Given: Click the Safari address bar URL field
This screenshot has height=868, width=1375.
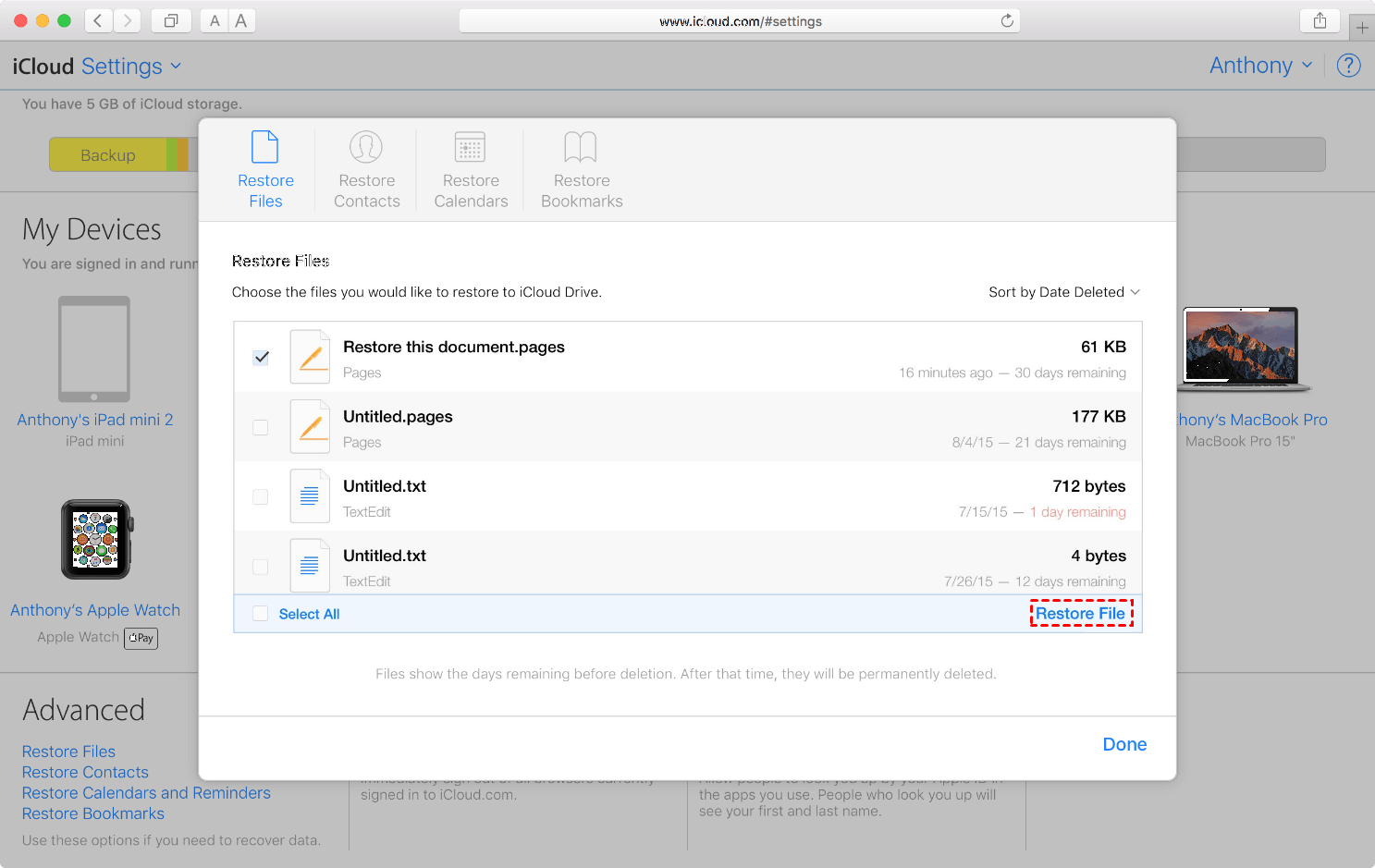Looking at the screenshot, I should pos(739,21).
